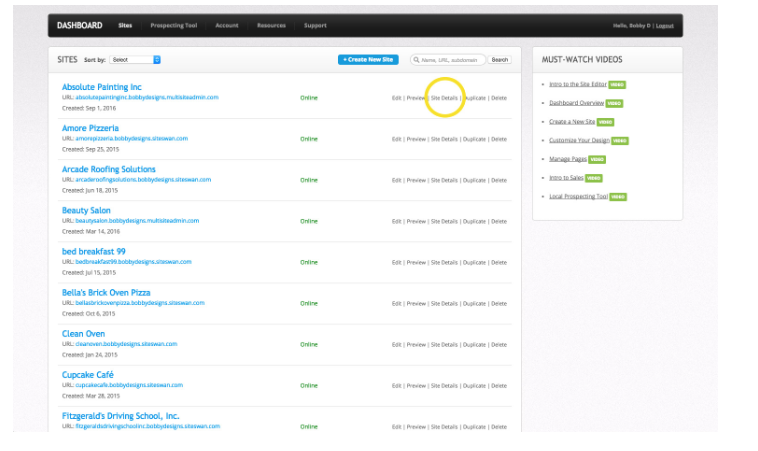Delete the Clean Oven site
Image resolution: width=758 pixels, height=451 pixels.
(x=499, y=345)
